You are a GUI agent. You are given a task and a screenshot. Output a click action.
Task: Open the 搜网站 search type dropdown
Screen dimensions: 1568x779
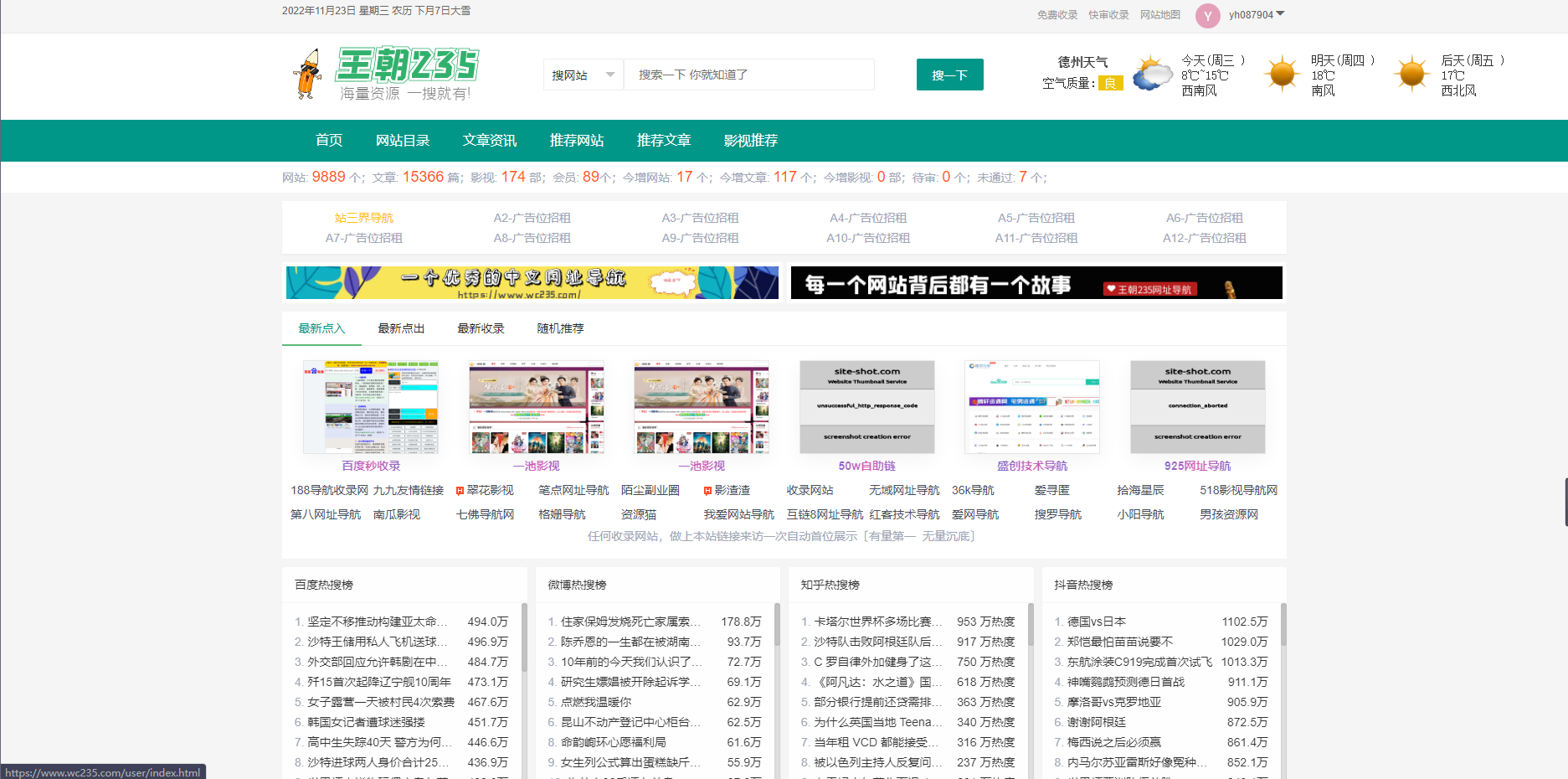point(584,75)
